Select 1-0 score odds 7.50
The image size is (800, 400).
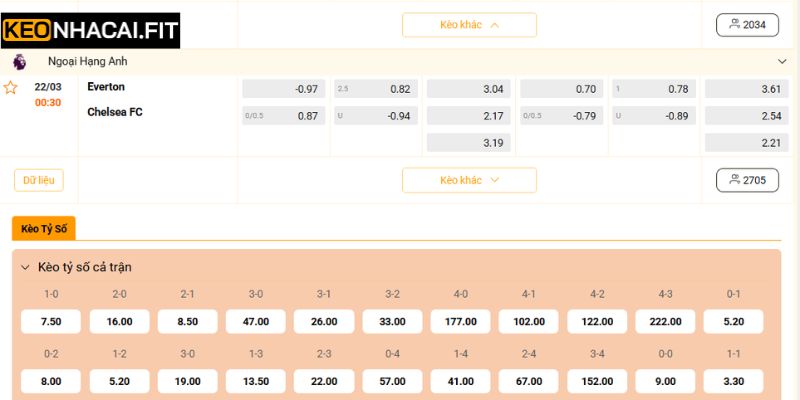51,321
